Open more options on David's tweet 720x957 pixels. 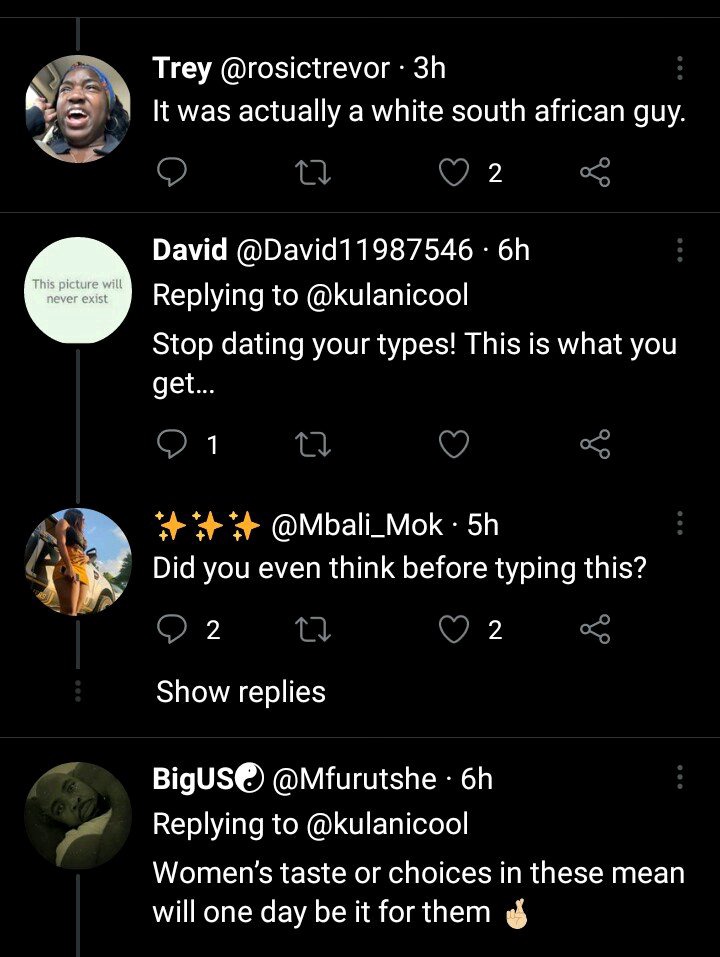coord(679,250)
